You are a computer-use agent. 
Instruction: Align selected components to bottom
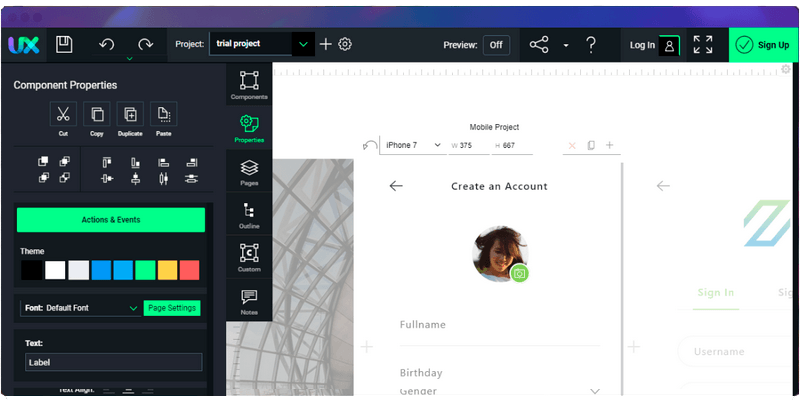tap(135, 163)
